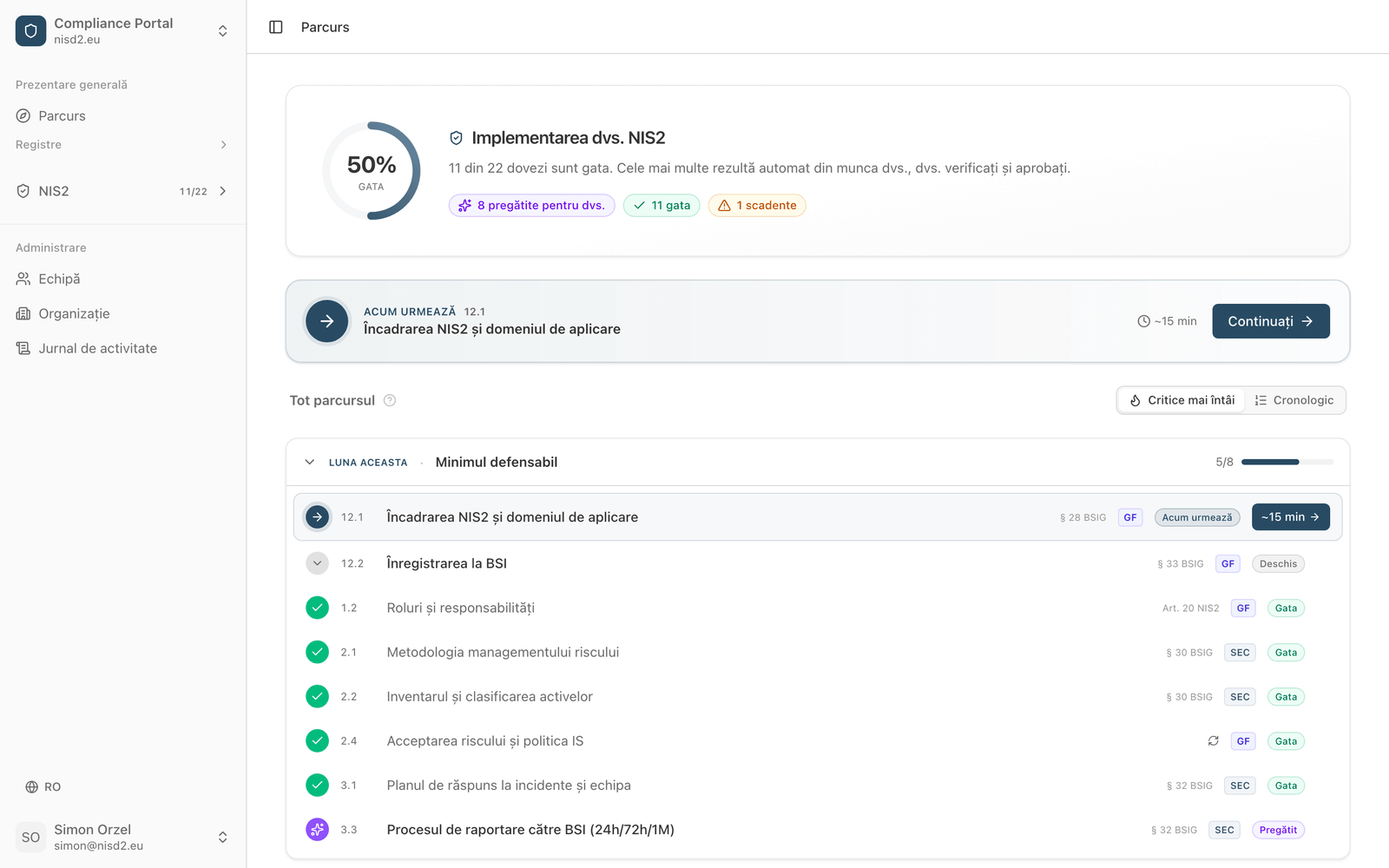The height and width of the screenshot is (868, 1389).
Task: Click the Compliance Portal shield logo
Action: pyautogui.click(x=30, y=30)
